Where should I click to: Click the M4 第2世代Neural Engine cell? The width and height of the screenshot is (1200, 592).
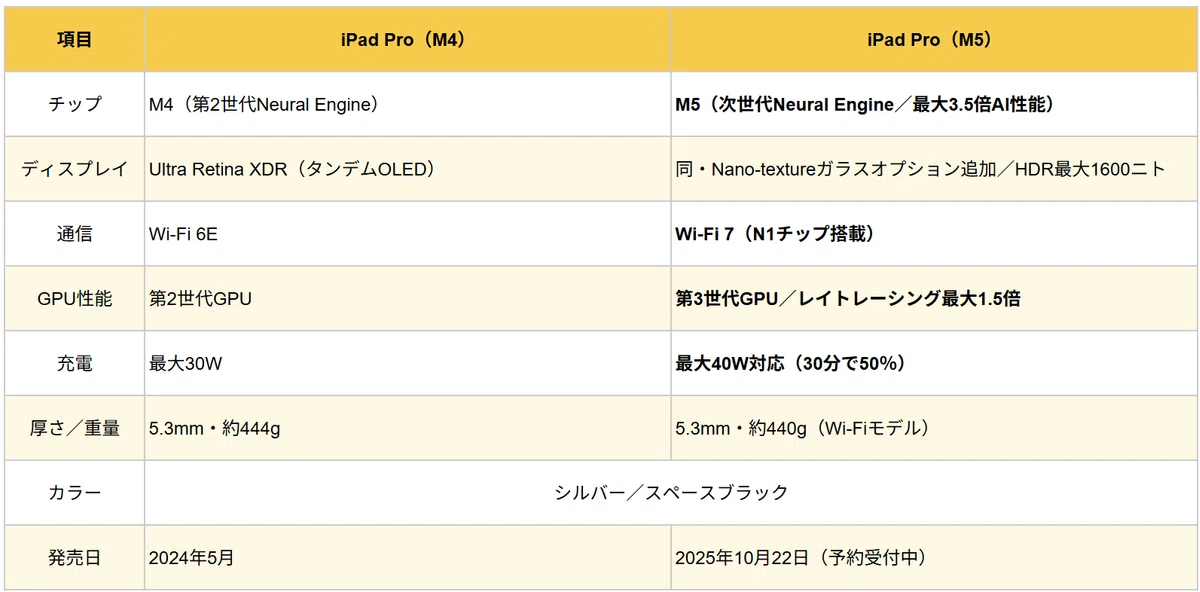click(x=408, y=104)
